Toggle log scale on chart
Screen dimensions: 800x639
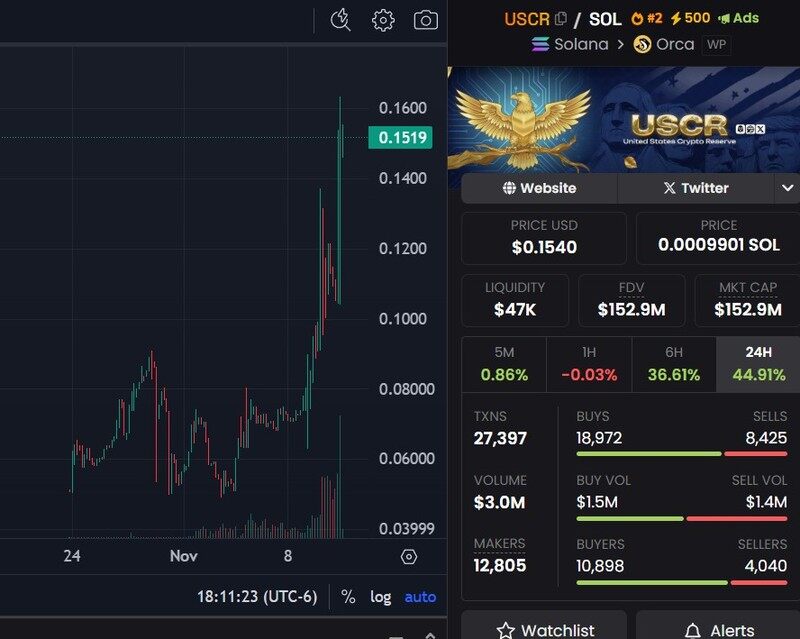(x=381, y=597)
